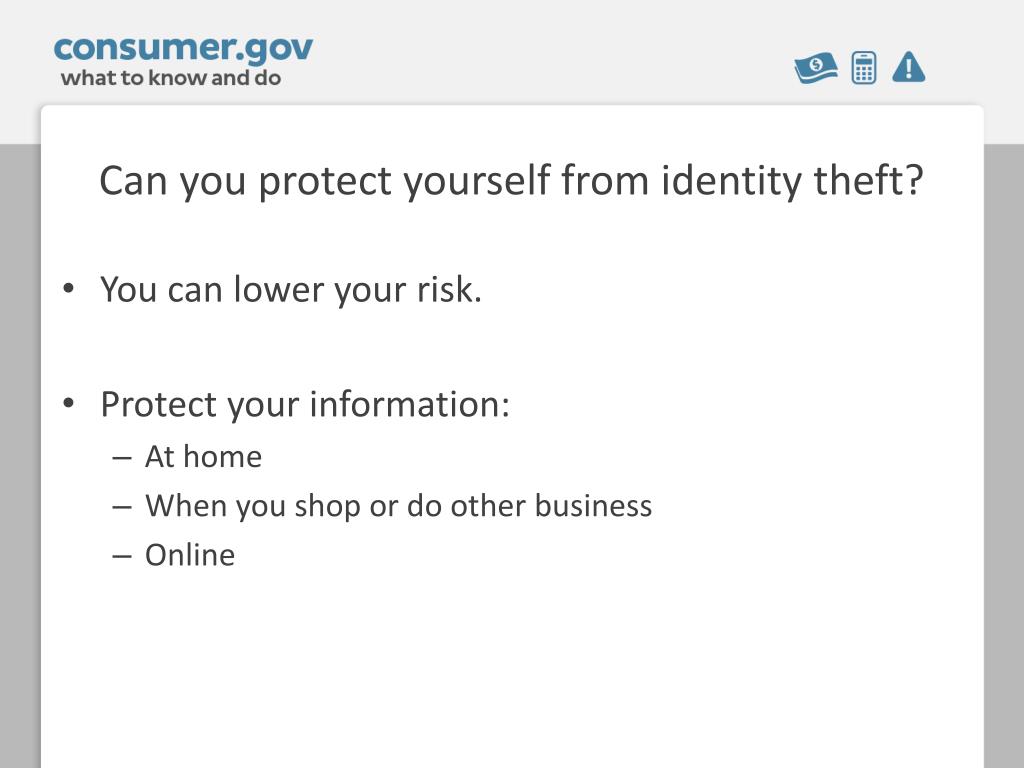Select 'When you shop or do other business'

point(398,506)
